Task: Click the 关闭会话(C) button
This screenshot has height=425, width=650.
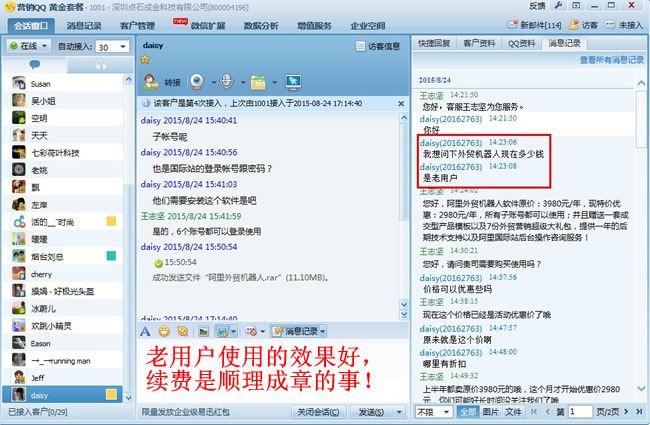Action: pos(318,412)
